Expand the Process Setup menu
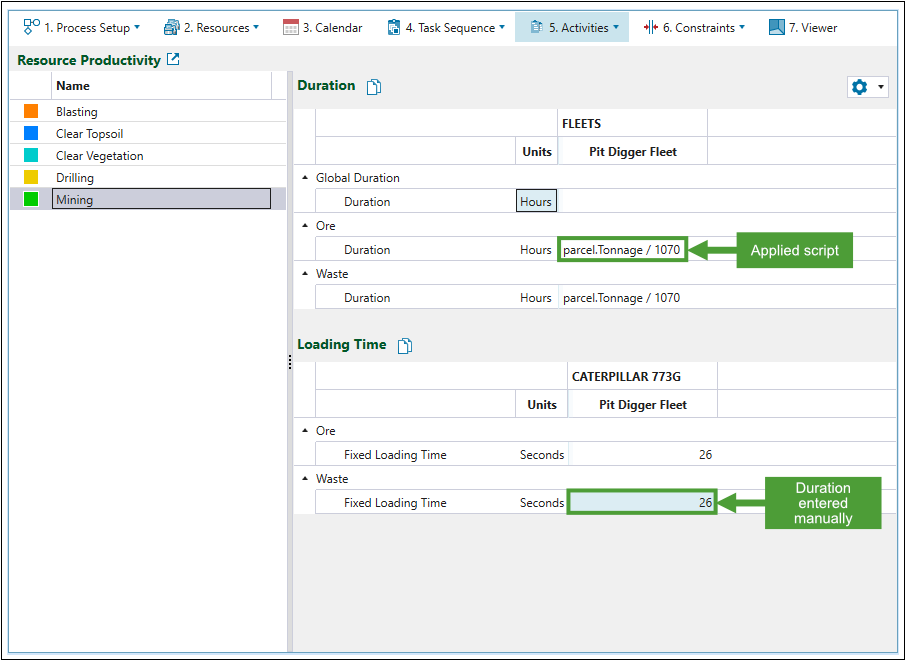Screen dimensions: 908x666 click(82, 28)
